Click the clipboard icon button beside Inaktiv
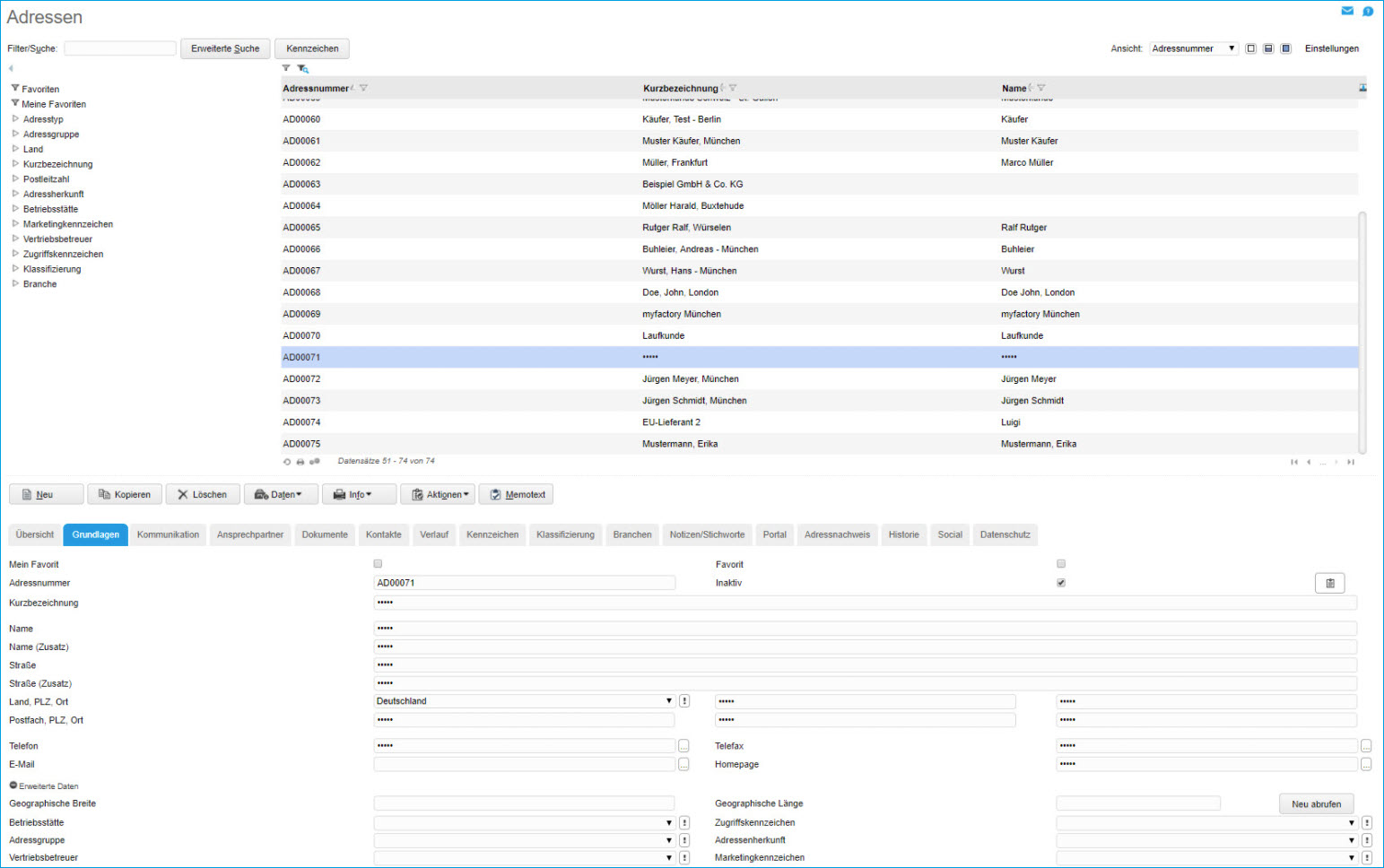Image resolution: width=1384 pixels, height=868 pixels. [x=1329, y=584]
